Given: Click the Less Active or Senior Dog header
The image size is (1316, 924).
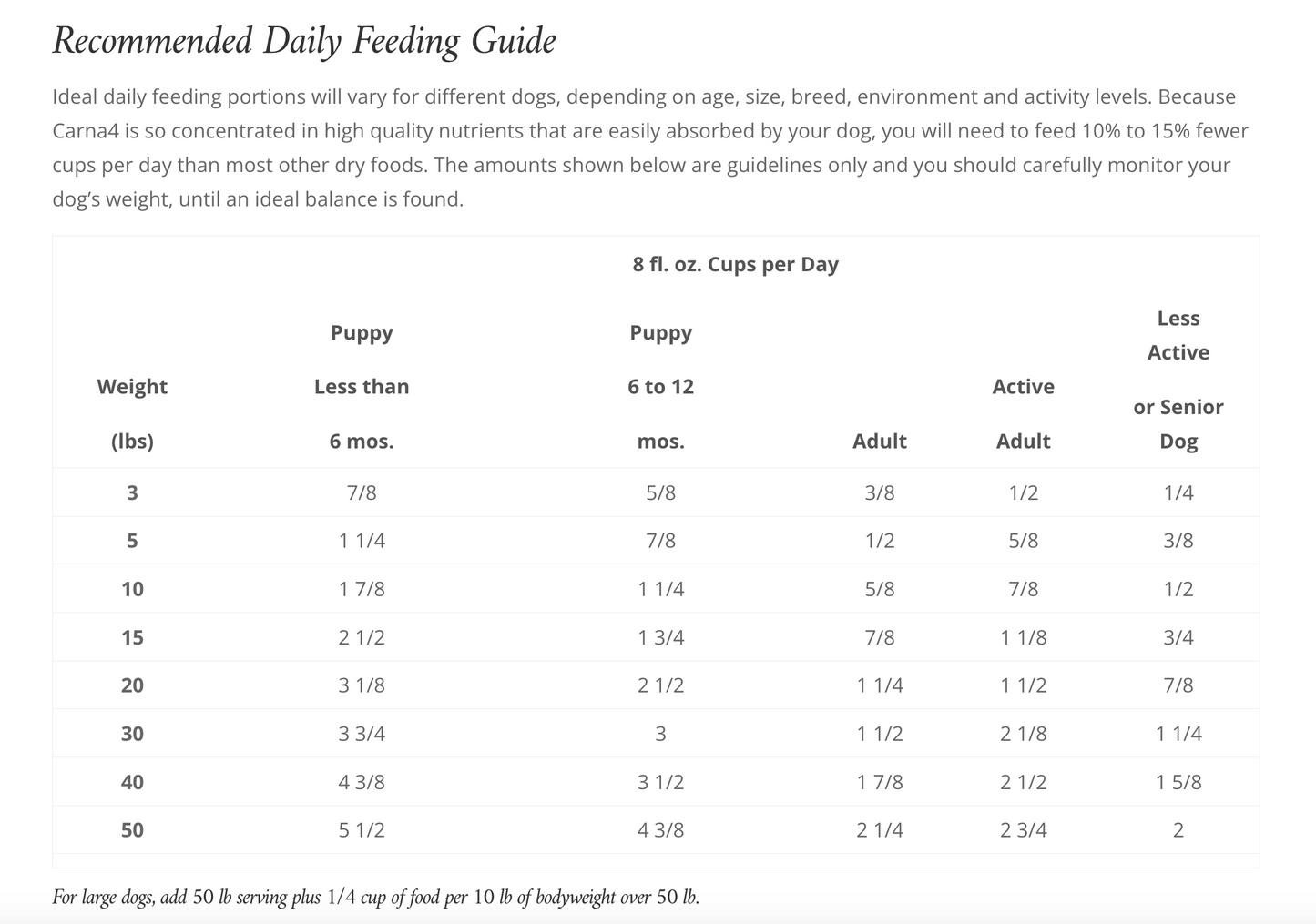Looking at the screenshot, I should tap(1178, 380).
